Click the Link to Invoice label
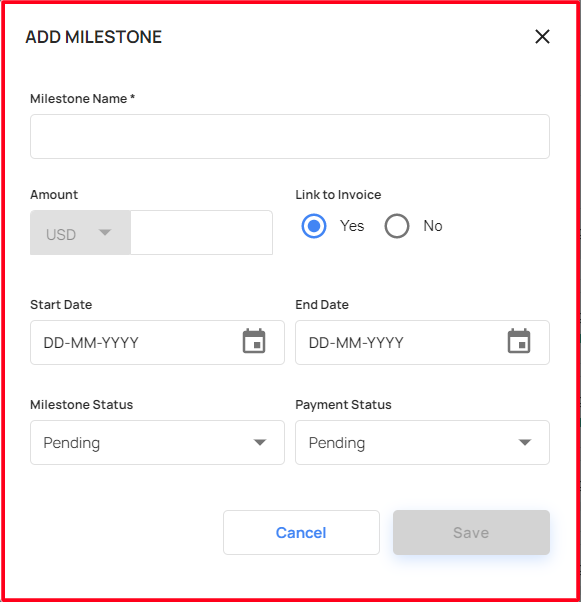581x602 pixels. [x=338, y=195]
